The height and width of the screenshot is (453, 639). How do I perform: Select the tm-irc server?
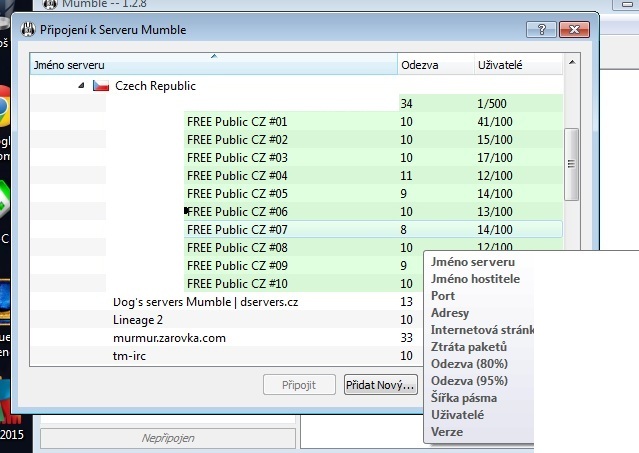click(129, 356)
